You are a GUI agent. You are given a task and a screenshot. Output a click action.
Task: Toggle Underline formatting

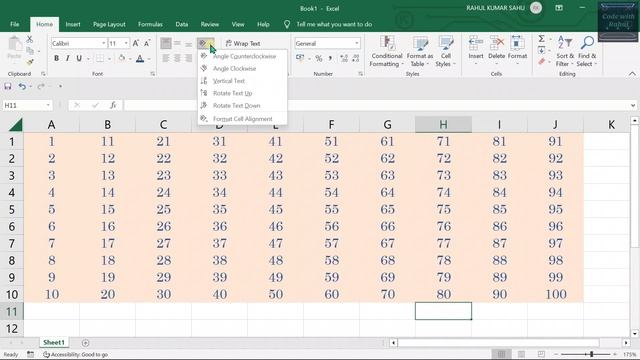79,58
